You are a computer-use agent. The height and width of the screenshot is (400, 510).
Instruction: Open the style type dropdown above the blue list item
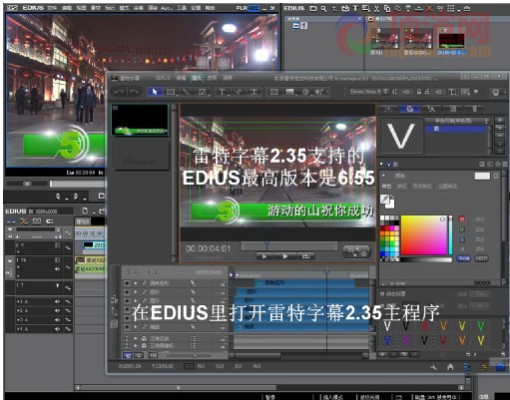[x=457, y=120]
